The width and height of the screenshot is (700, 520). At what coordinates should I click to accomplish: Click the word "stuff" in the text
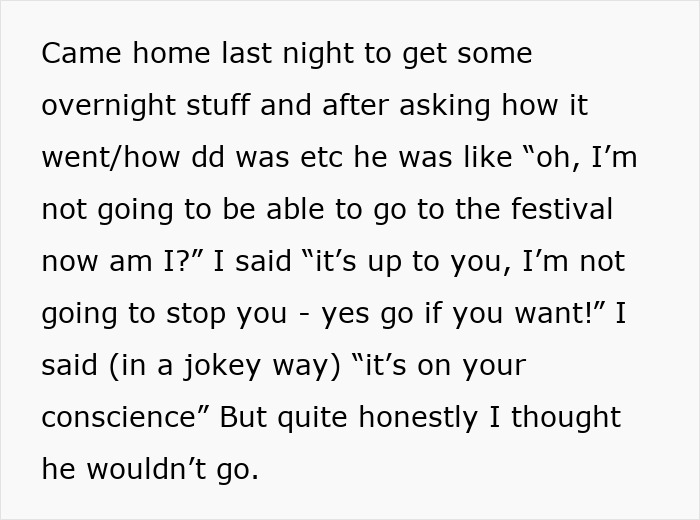(217, 105)
